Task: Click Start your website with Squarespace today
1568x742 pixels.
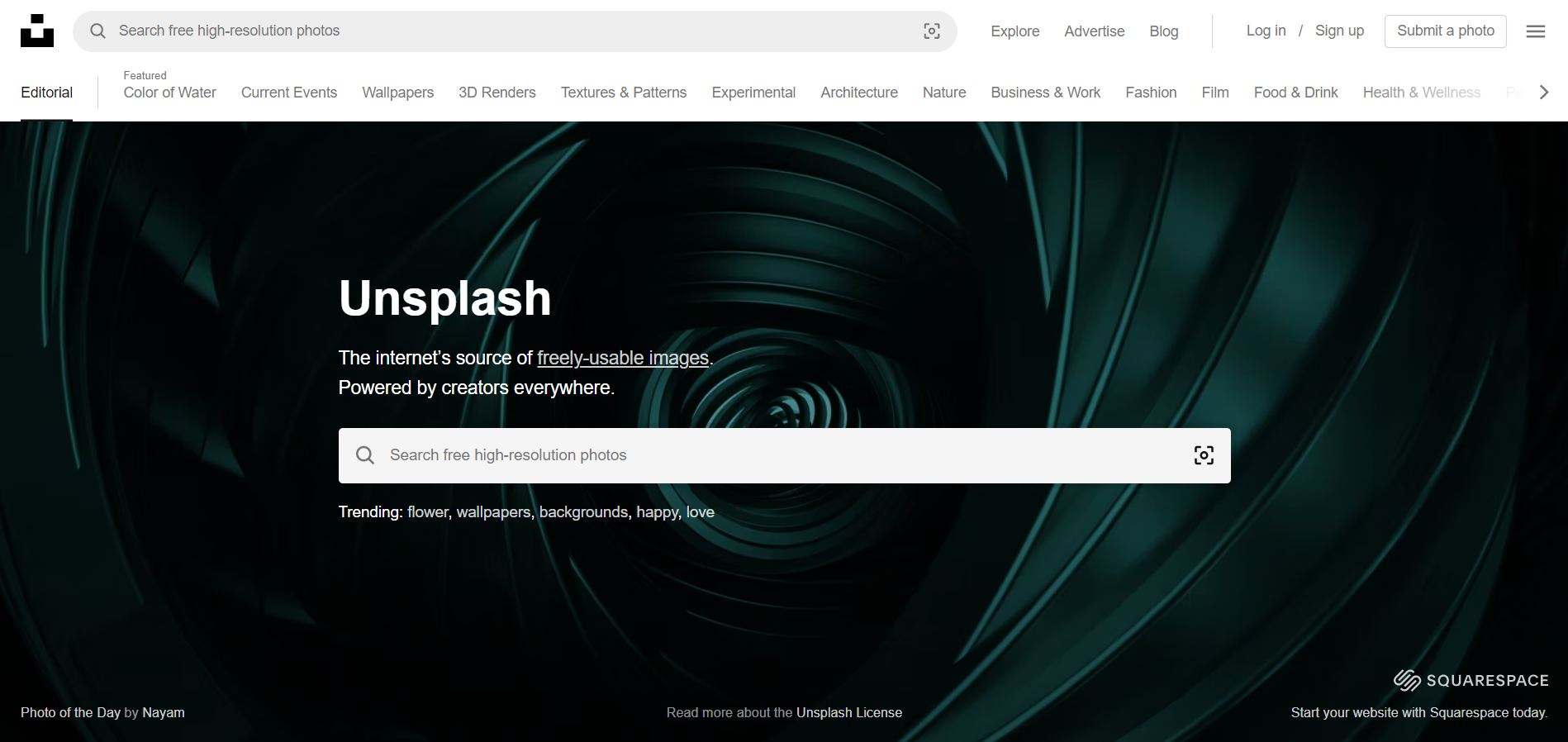Action: pos(1418,712)
